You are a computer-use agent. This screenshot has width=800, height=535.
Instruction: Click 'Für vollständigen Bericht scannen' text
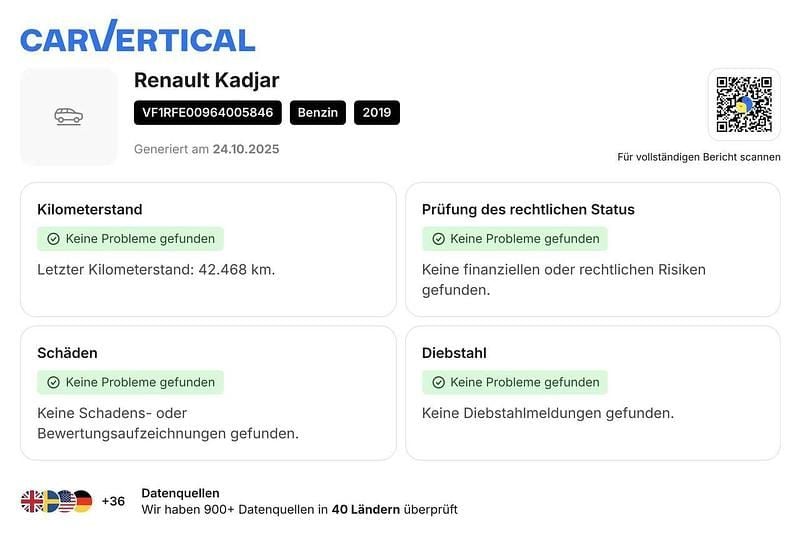point(699,157)
